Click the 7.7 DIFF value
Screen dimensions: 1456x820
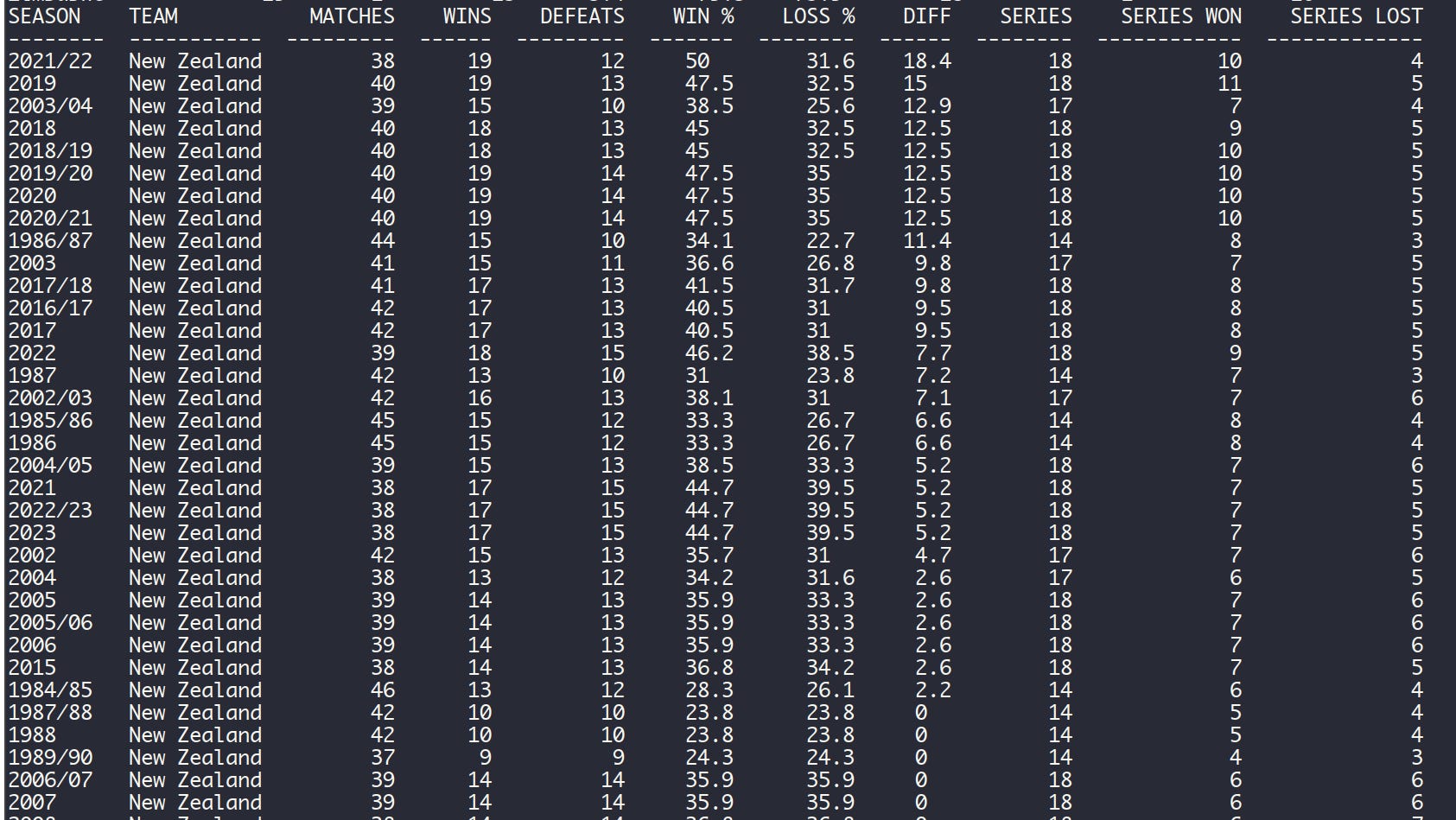(x=933, y=353)
